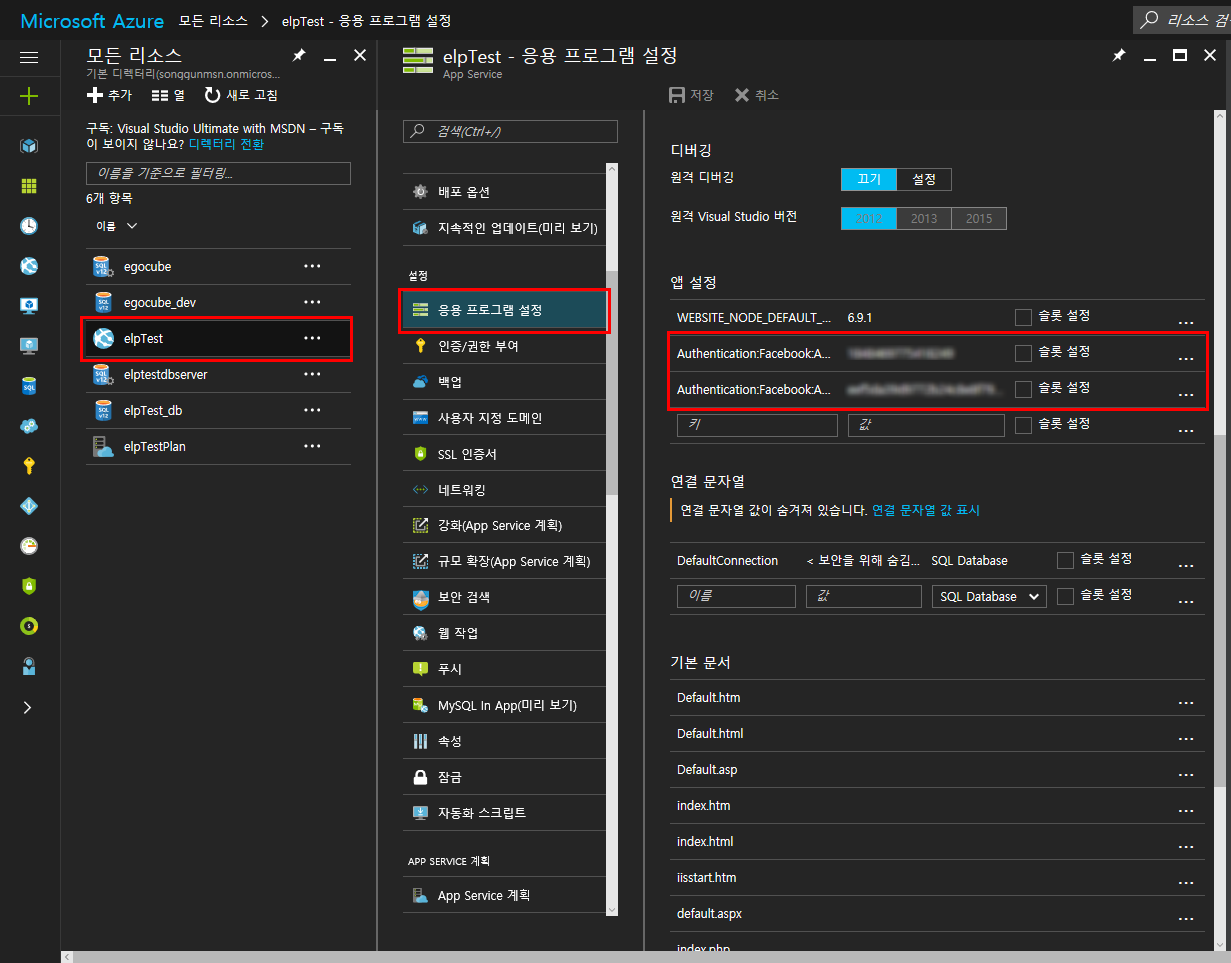Click the Push (푸시) green icon
The width and height of the screenshot is (1231, 963).
coord(420,669)
